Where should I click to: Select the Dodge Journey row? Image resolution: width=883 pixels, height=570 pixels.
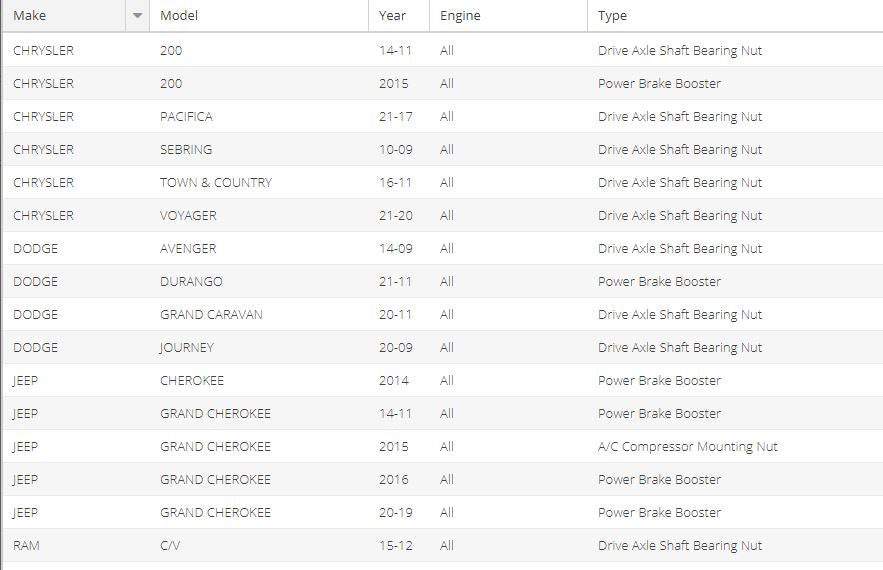coord(443,348)
